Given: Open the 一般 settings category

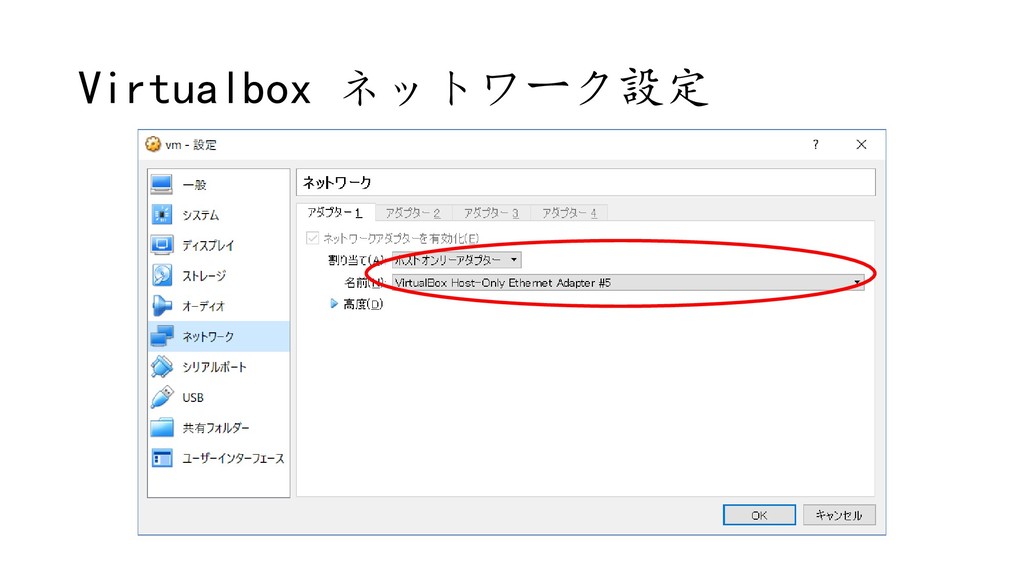Looking at the screenshot, I should [218, 185].
